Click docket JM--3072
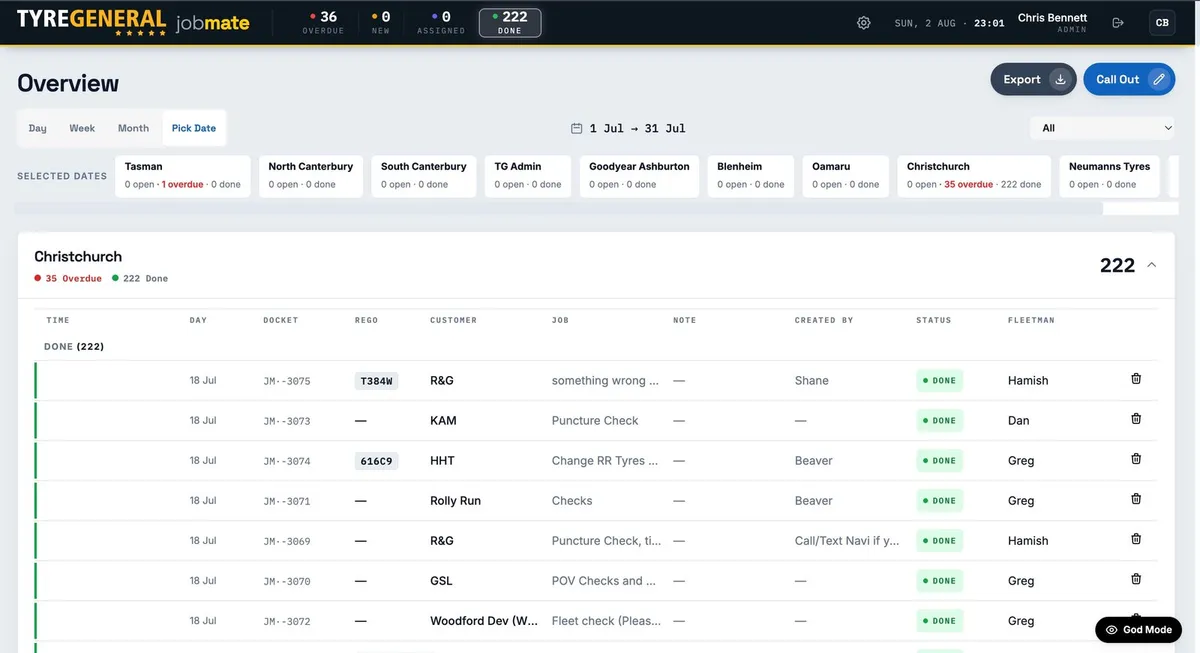This screenshot has height=653, width=1200. click(x=287, y=621)
